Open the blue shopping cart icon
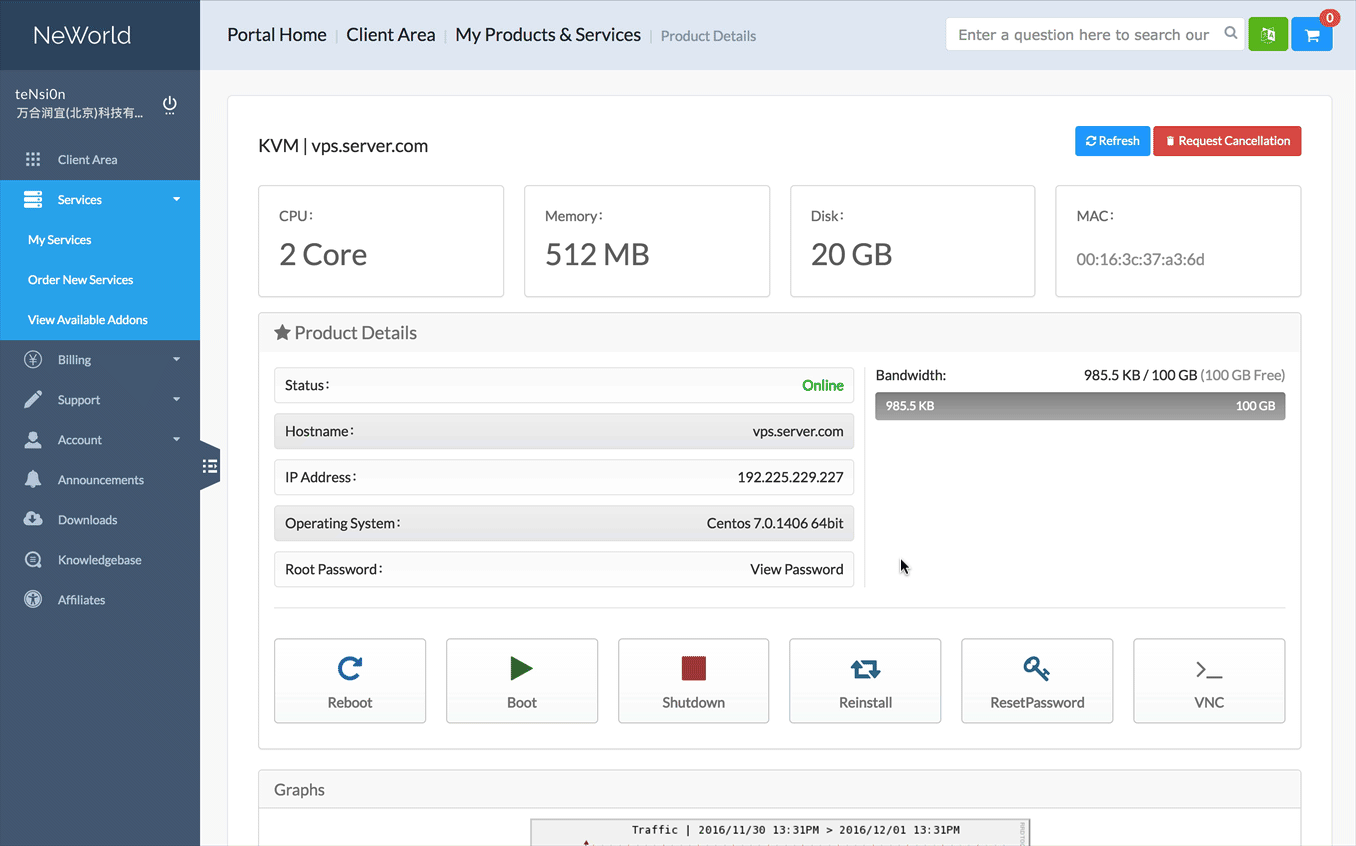The width and height of the screenshot is (1356, 846). [x=1312, y=35]
